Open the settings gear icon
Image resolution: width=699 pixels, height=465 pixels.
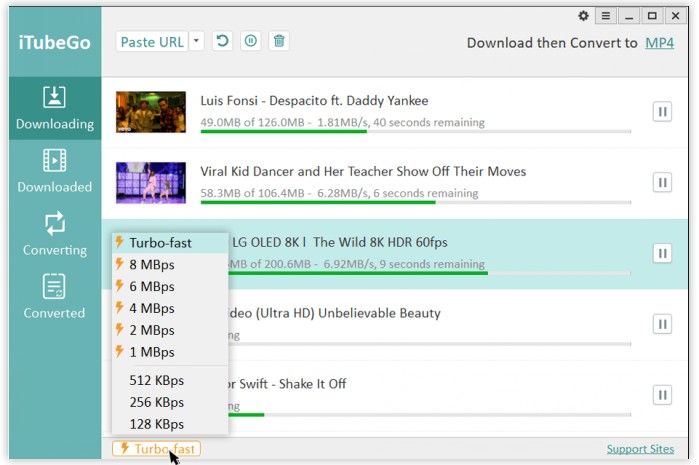pyautogui.click(x=583, y=16)
